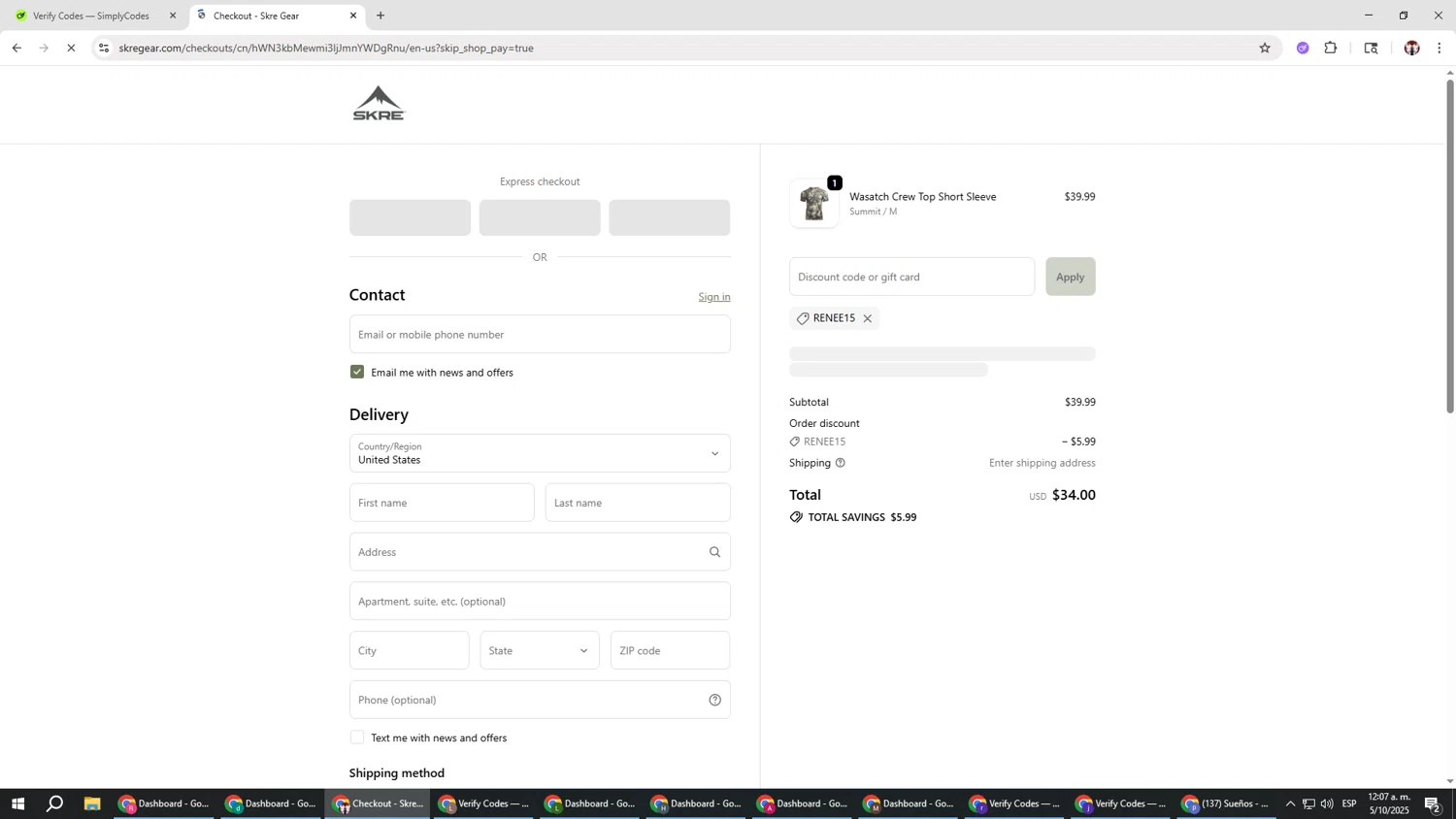The width and height of the screenshot is (1456, 819).
Task: Open the notification center icon
Action: tap(1433, 803)
